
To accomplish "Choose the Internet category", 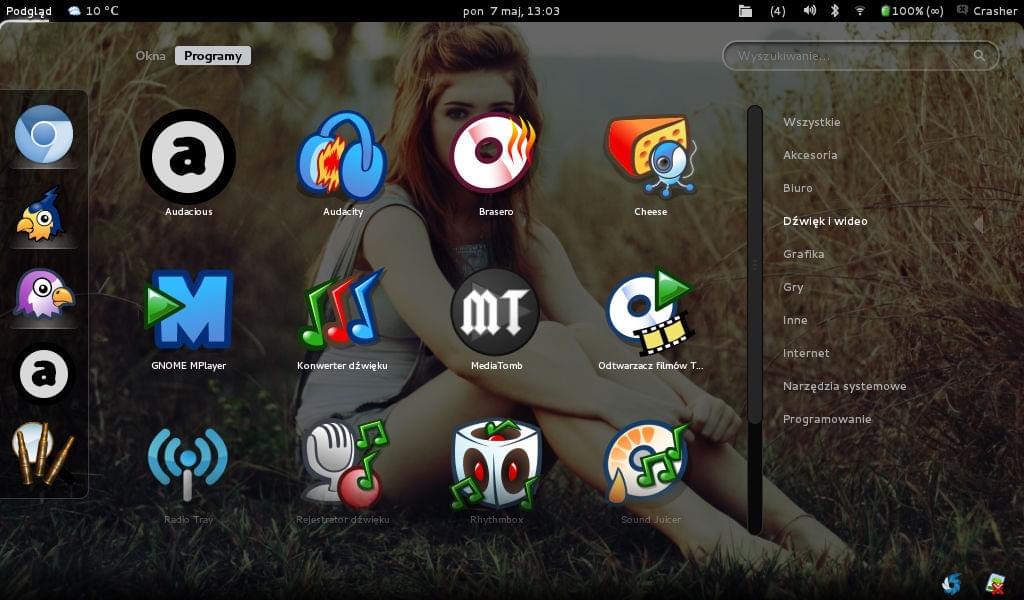I will 806,353.
